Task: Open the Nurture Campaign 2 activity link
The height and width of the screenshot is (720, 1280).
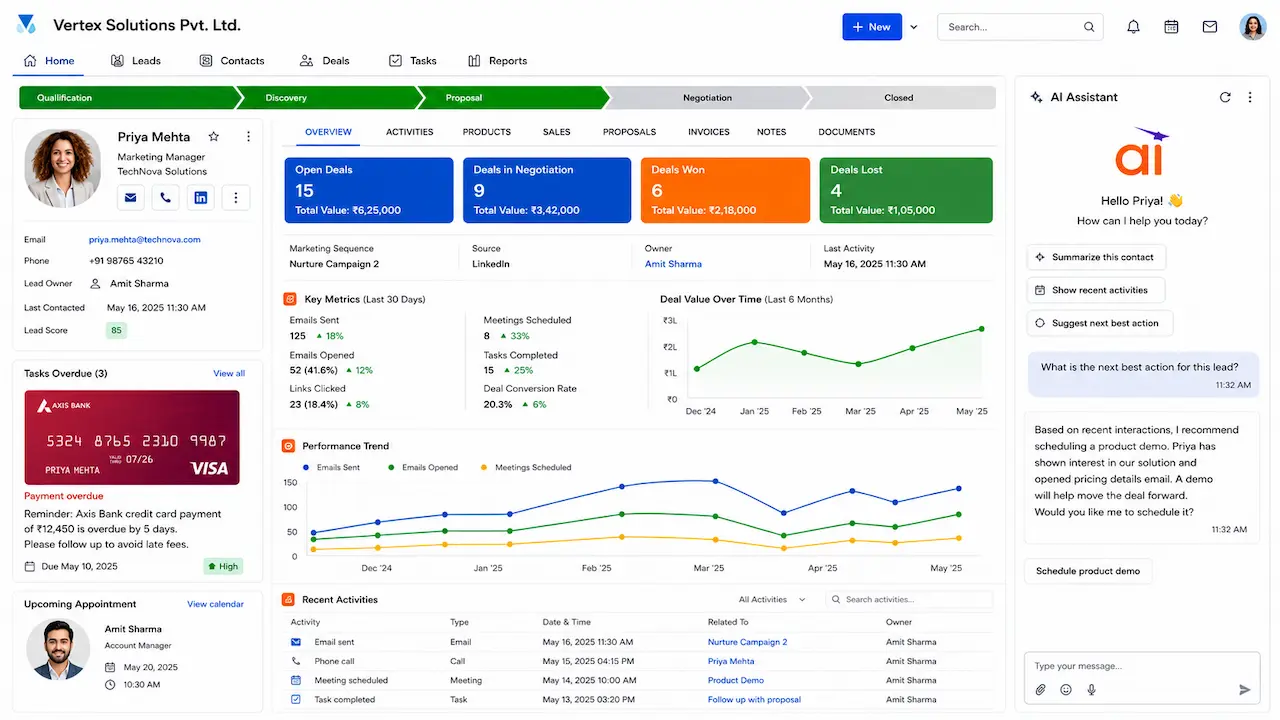Action: [747, 642]
